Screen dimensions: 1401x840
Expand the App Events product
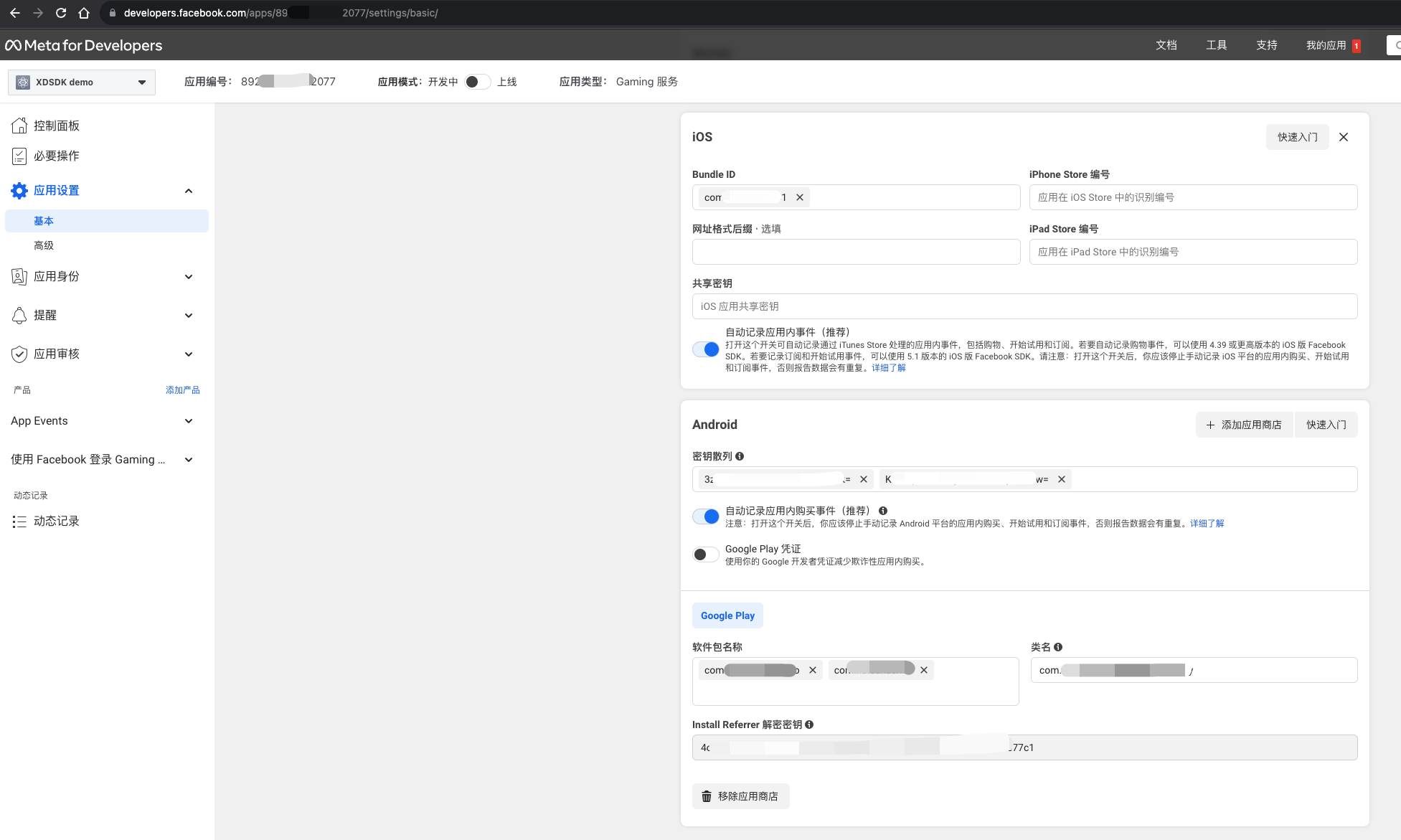point(189,421)
